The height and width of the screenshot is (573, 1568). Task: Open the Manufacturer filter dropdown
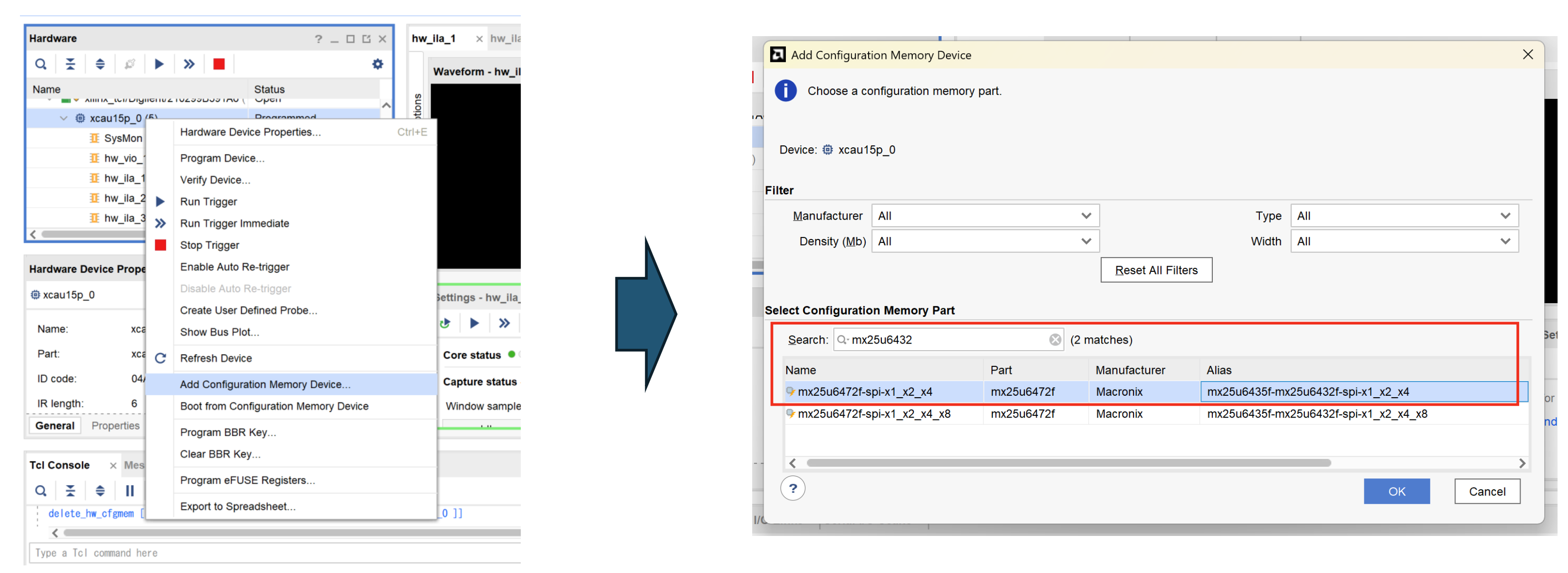click(985, 216)
